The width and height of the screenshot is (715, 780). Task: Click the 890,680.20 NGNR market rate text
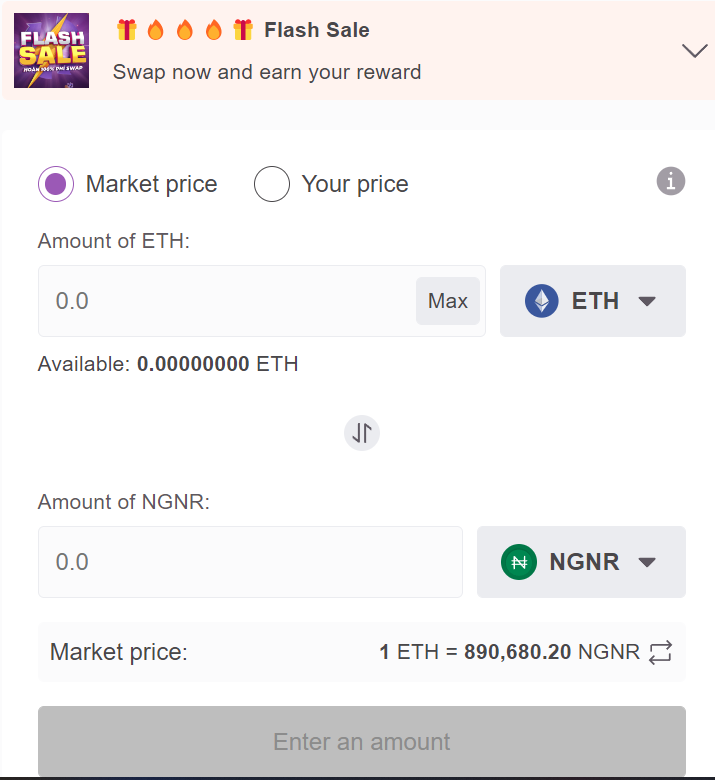coord(552,652)
